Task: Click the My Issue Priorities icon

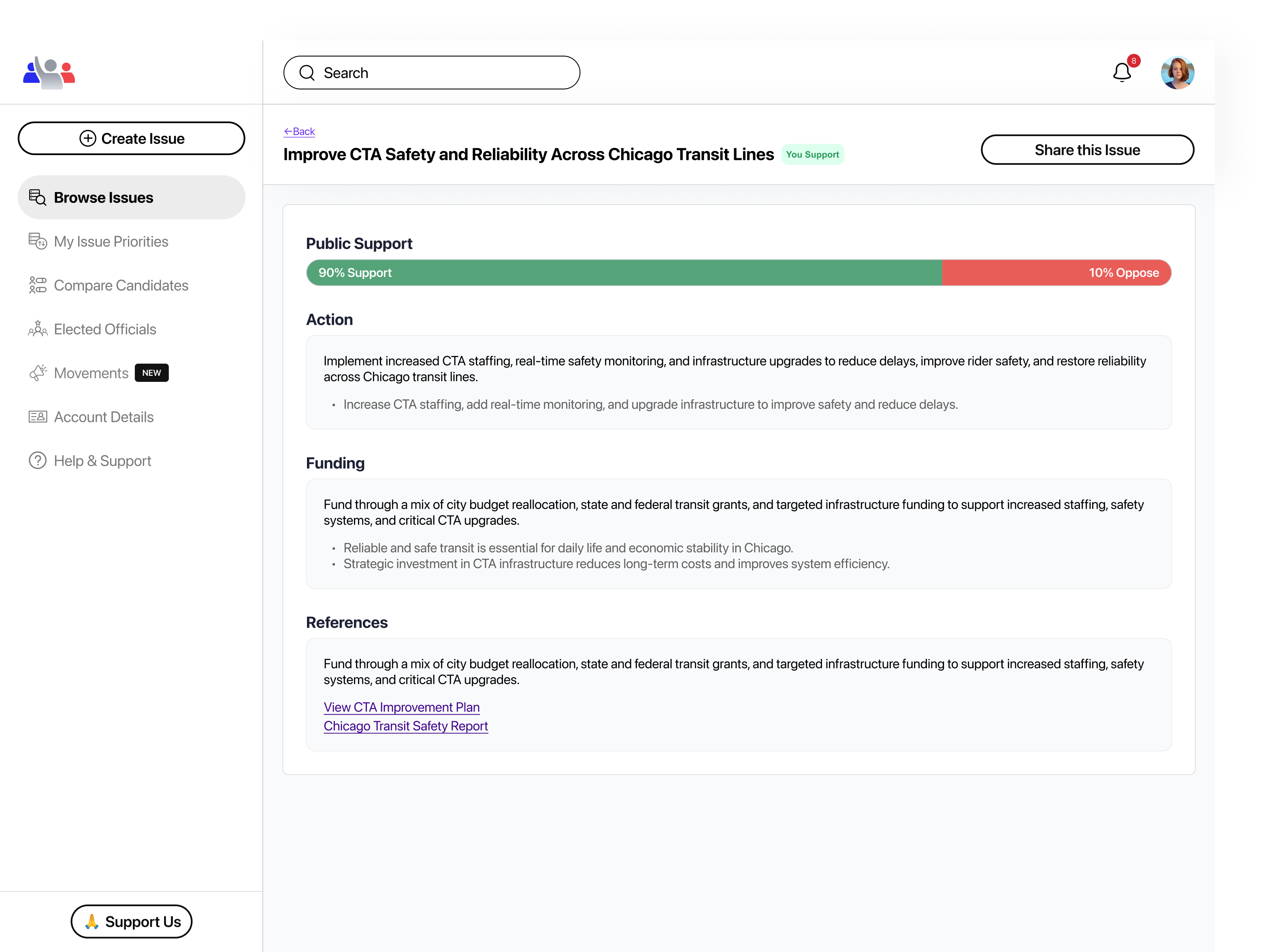Action: pyautogui.click(x=37, y=241)
